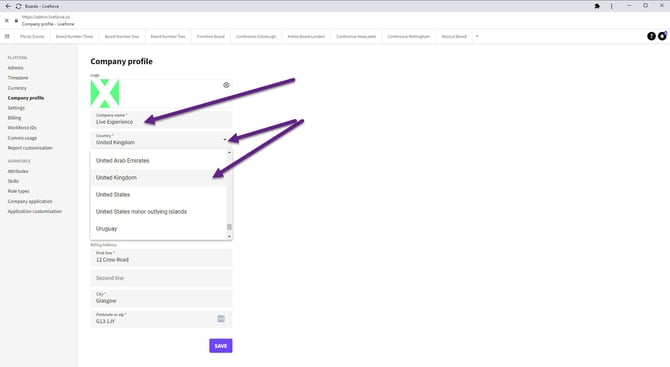Click the country list scroll-up arrow
670x367 pixels.
click(229, 153)
